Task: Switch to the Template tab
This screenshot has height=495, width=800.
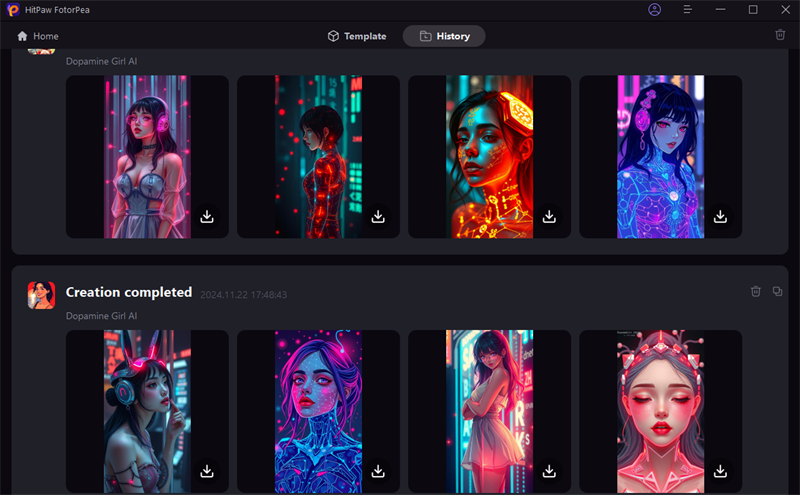Action: click(x=357, y=36)
